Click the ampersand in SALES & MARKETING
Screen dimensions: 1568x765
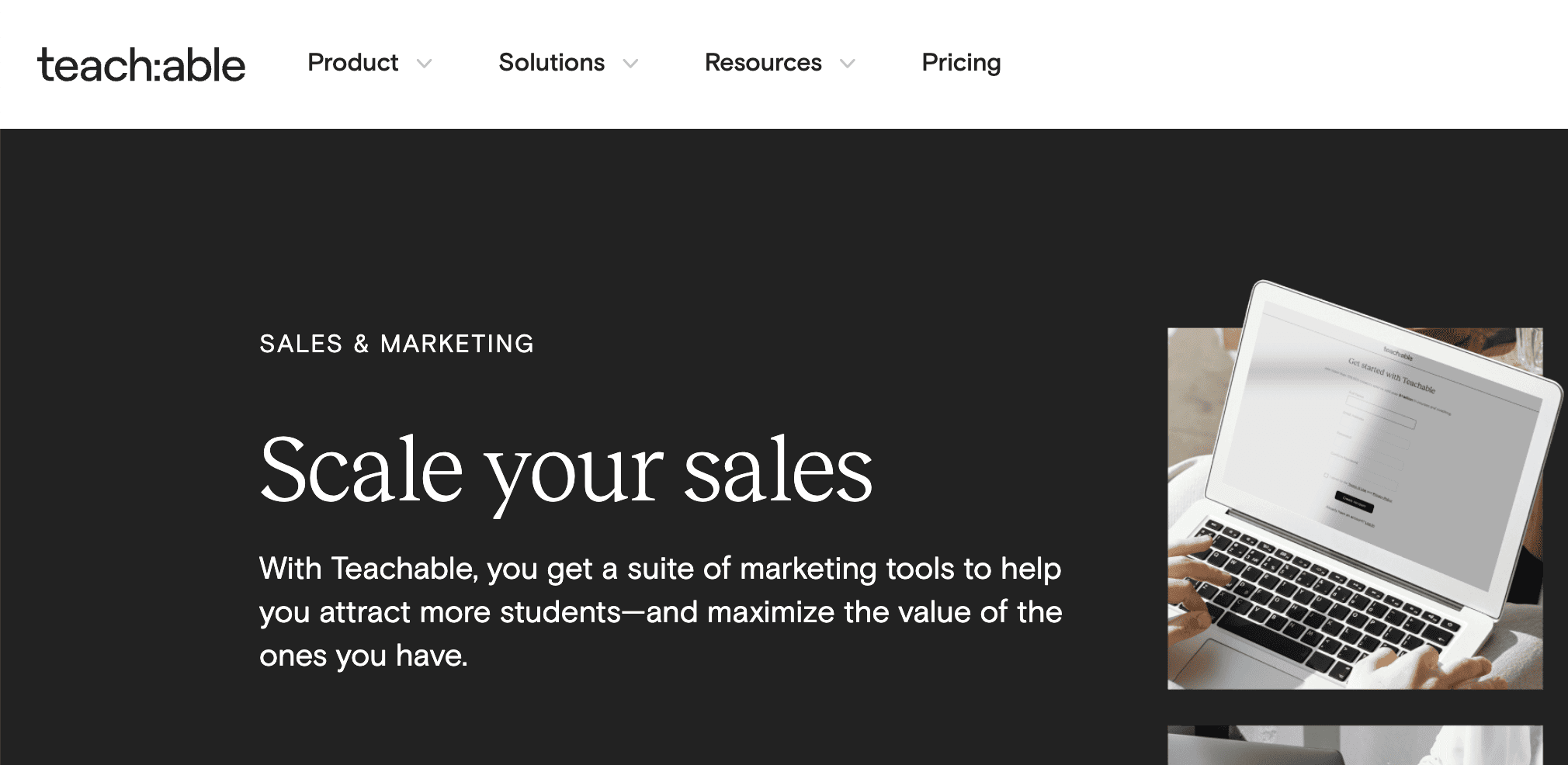(361, 344)
